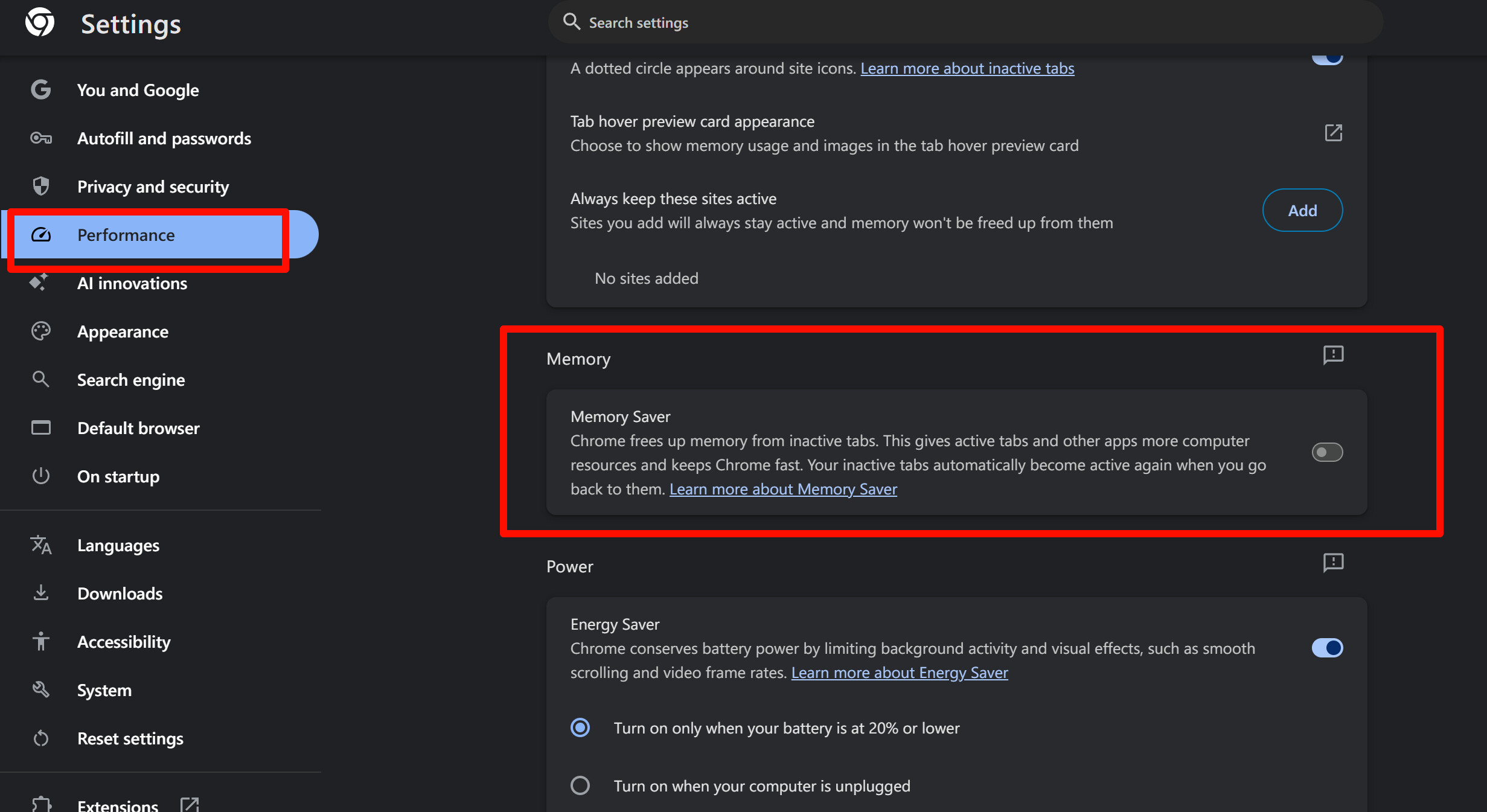Image resolution: width=1487 pixels, height=812 pixels.
Task: Click the 'Memory Saver' title text
Action: [620, 417]
